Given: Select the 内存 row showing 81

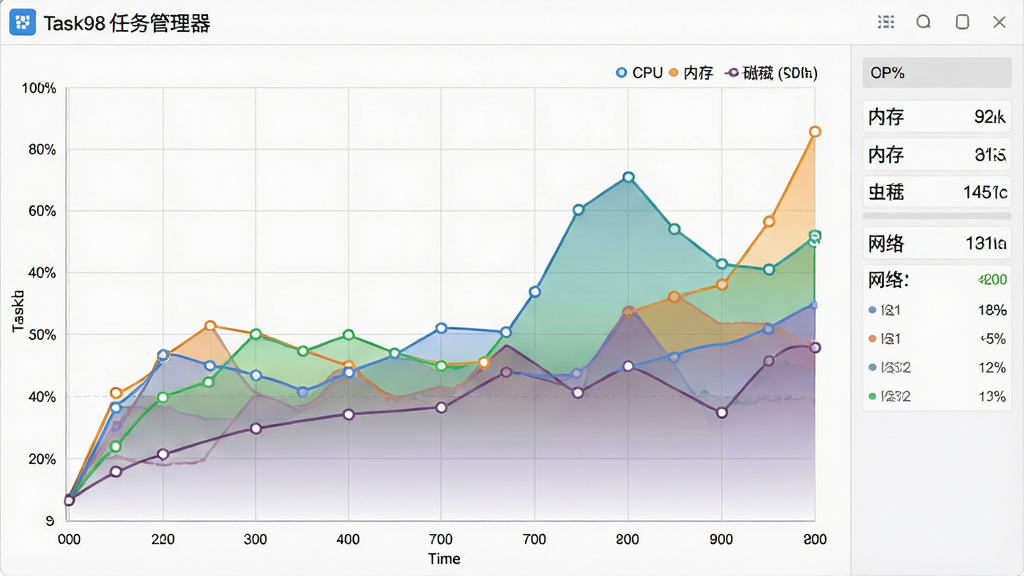Looking at the screenshot, I should [x=937, y=154].
